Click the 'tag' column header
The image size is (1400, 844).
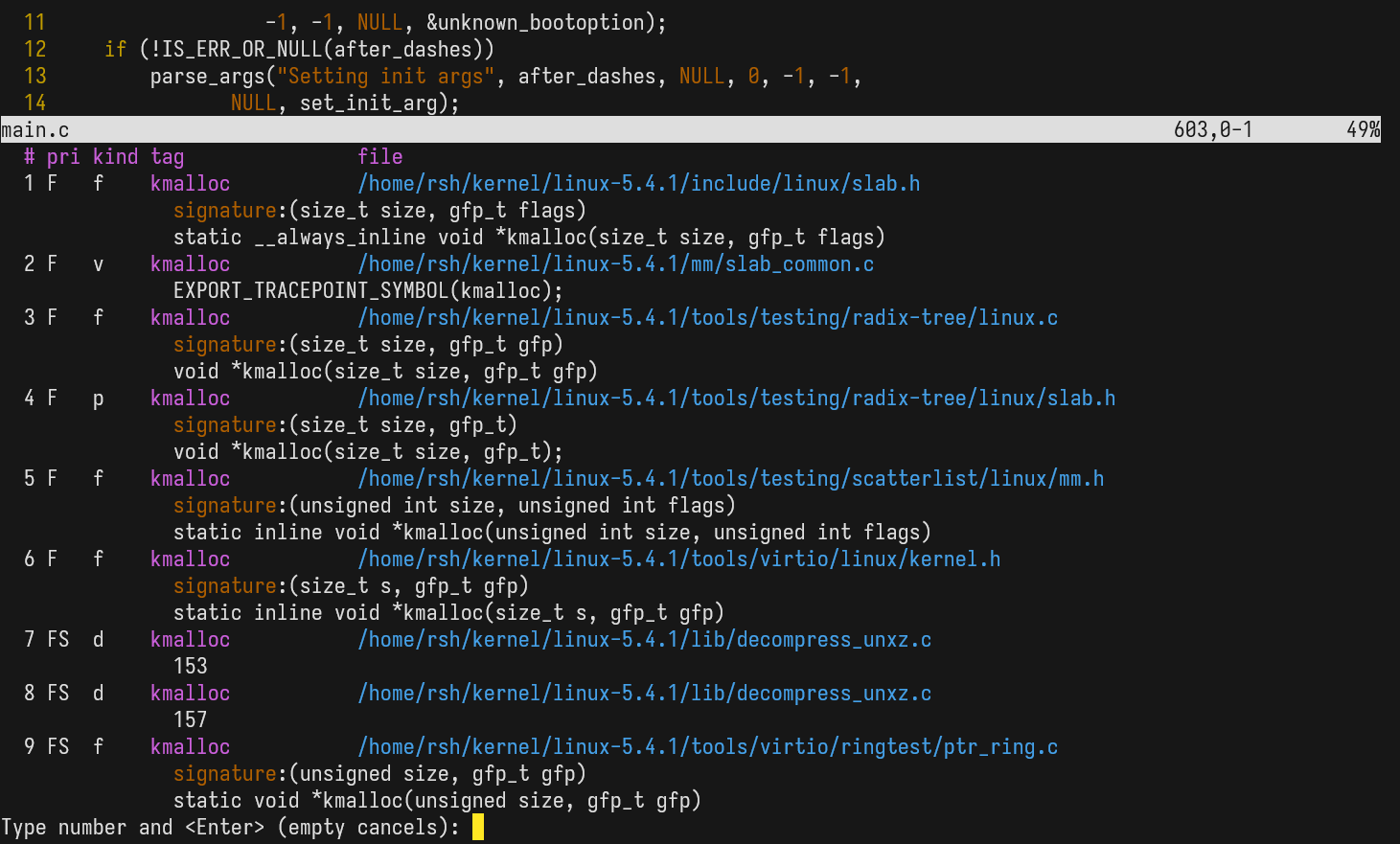coord(167,156)
